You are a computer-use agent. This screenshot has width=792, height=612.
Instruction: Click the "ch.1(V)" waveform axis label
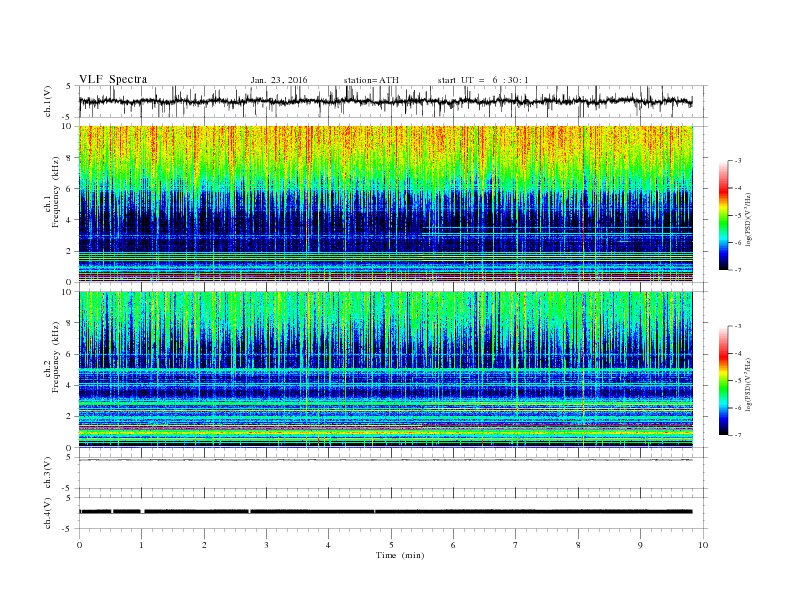coord(48,101)
